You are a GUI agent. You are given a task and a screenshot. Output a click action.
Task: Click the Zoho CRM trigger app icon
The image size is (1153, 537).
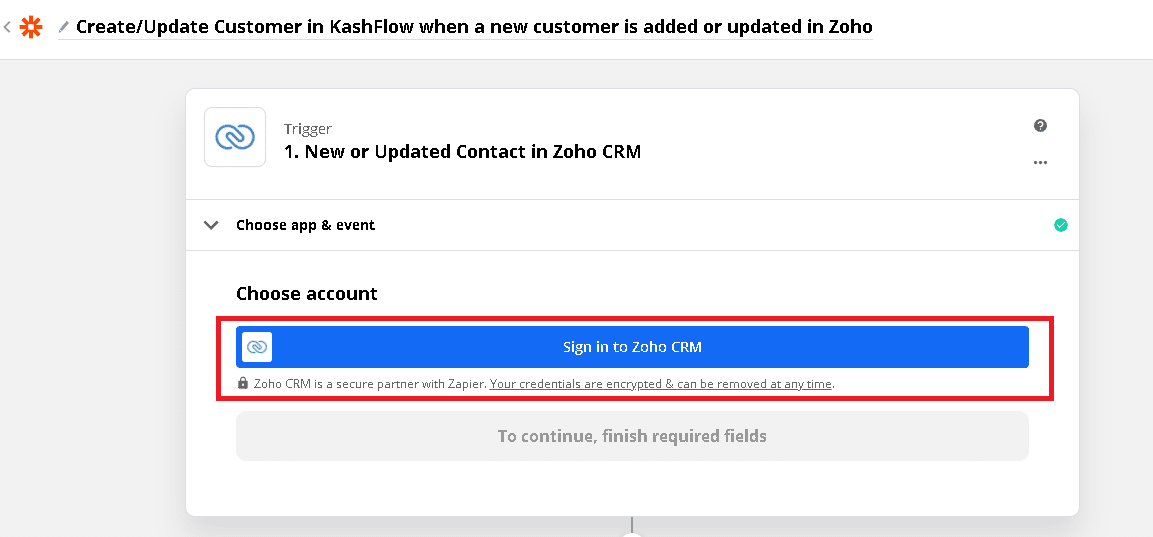(235, 137)
